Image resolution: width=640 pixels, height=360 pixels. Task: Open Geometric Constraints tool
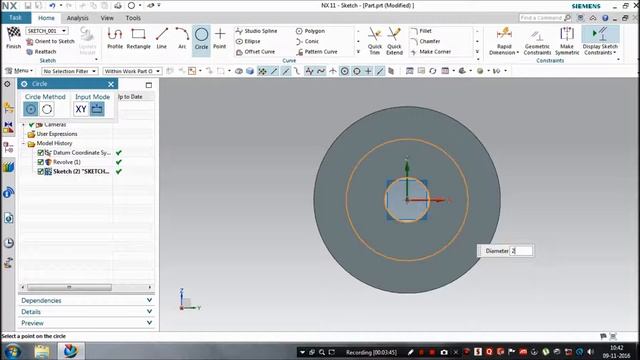tap(537, 40)
